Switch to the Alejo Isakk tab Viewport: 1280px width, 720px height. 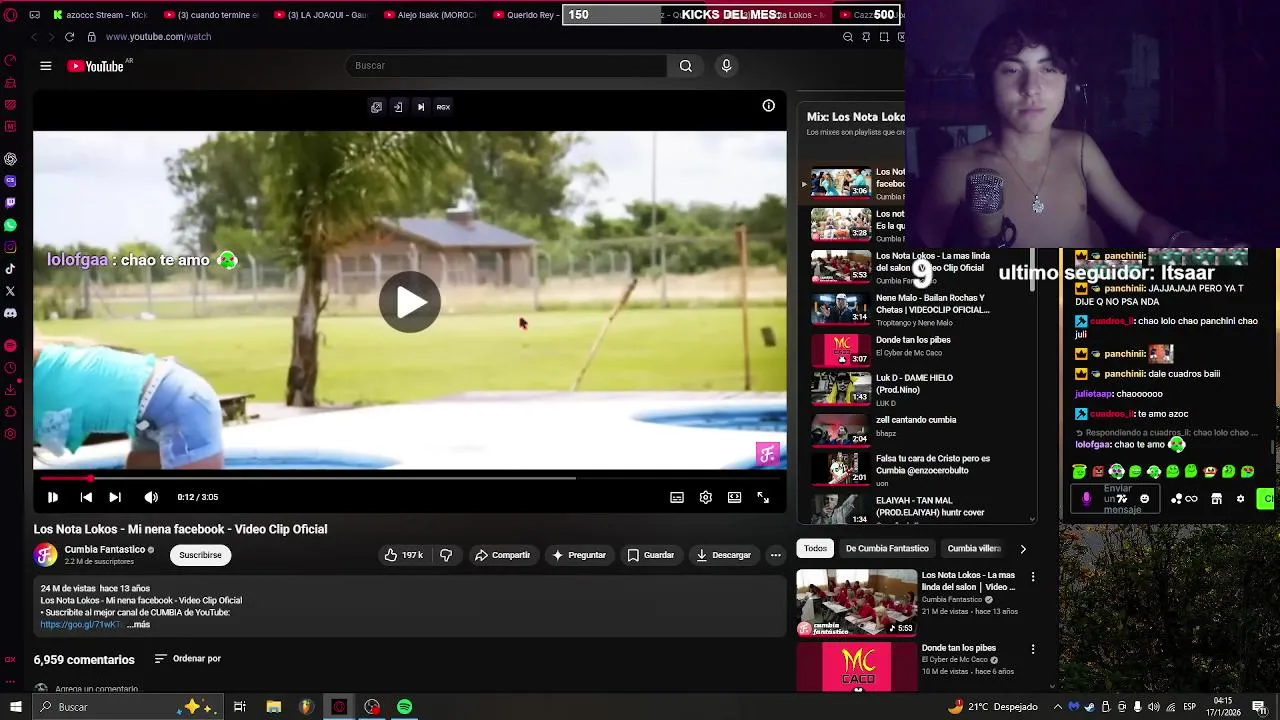point(430,15)
